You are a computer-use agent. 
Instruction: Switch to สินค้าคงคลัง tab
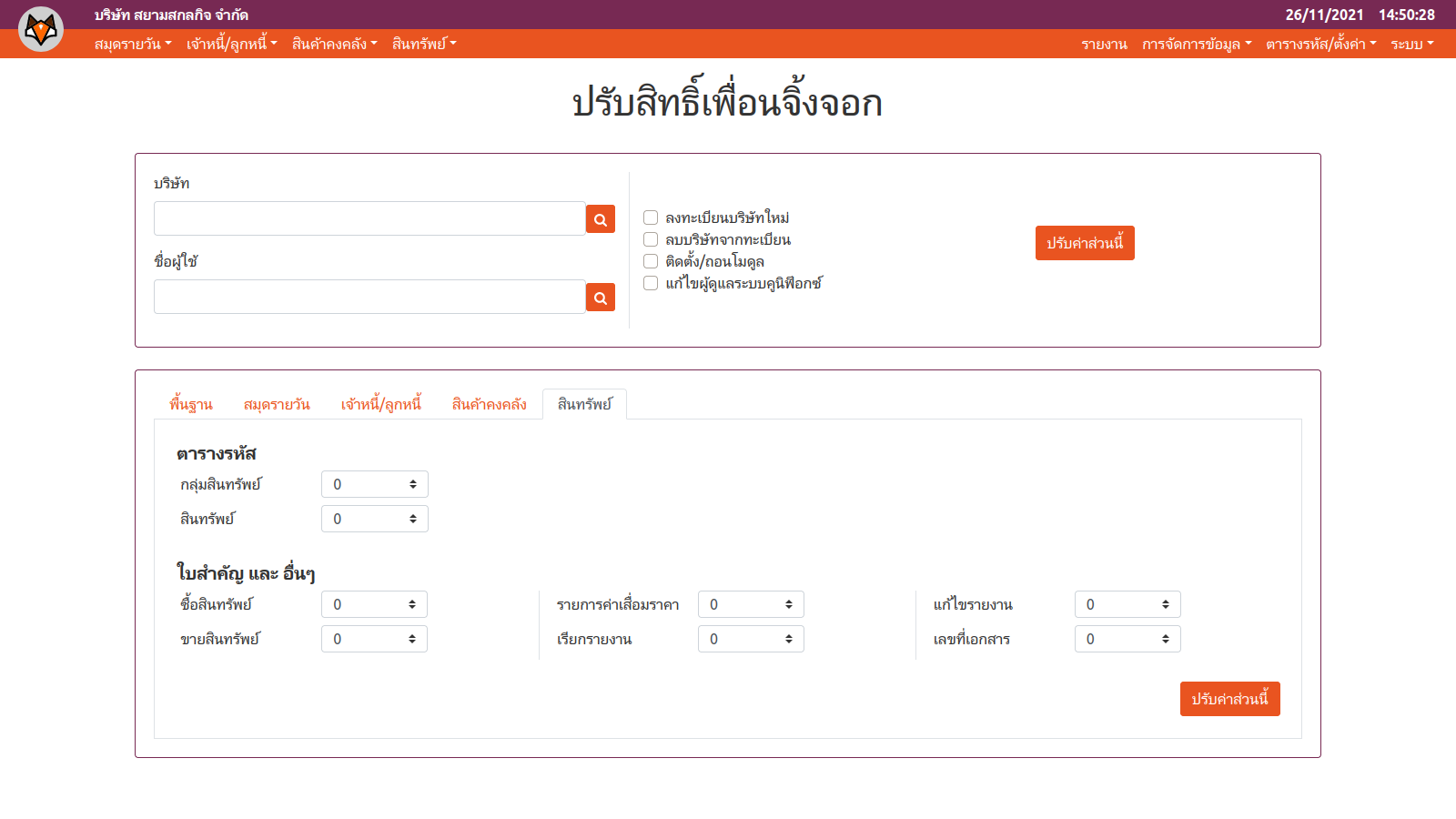pos(490,404)
